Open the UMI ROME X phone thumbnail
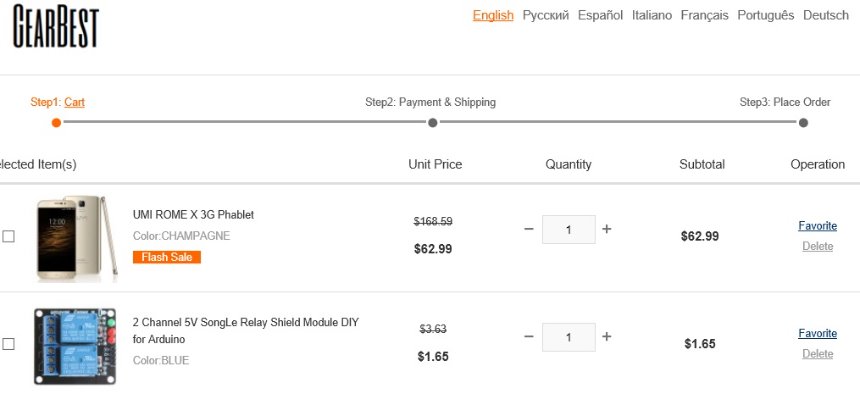Image resolution: width=860 pixels, height=398 pixels. click(x=77, y=238)
